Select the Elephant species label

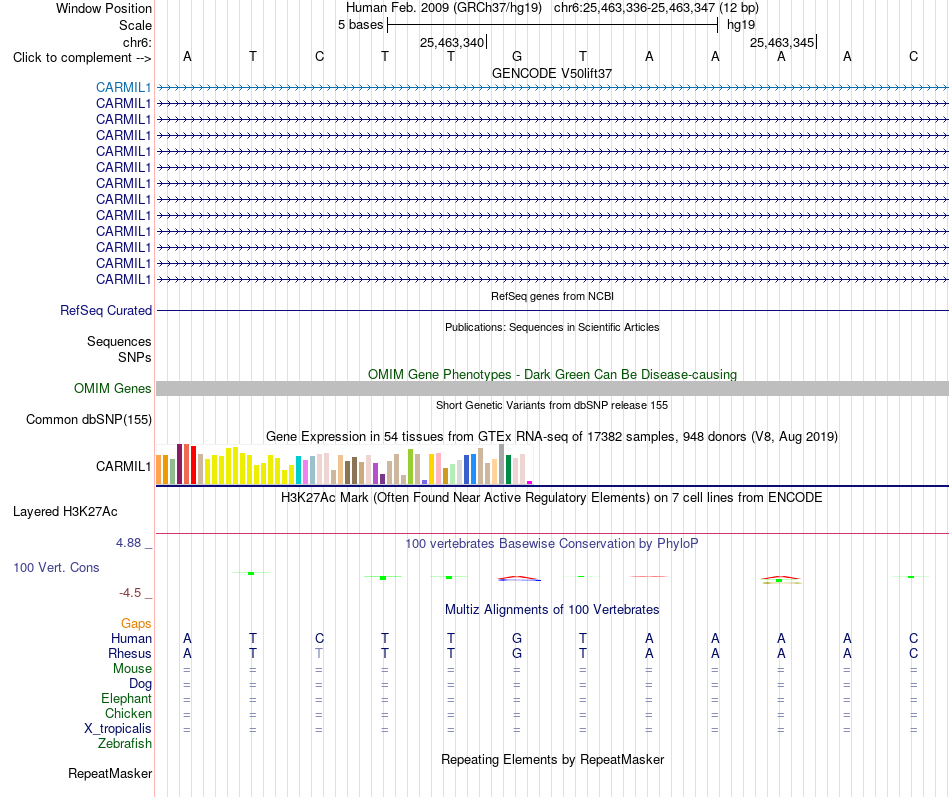pyautogui.click(x=126, y=698)
